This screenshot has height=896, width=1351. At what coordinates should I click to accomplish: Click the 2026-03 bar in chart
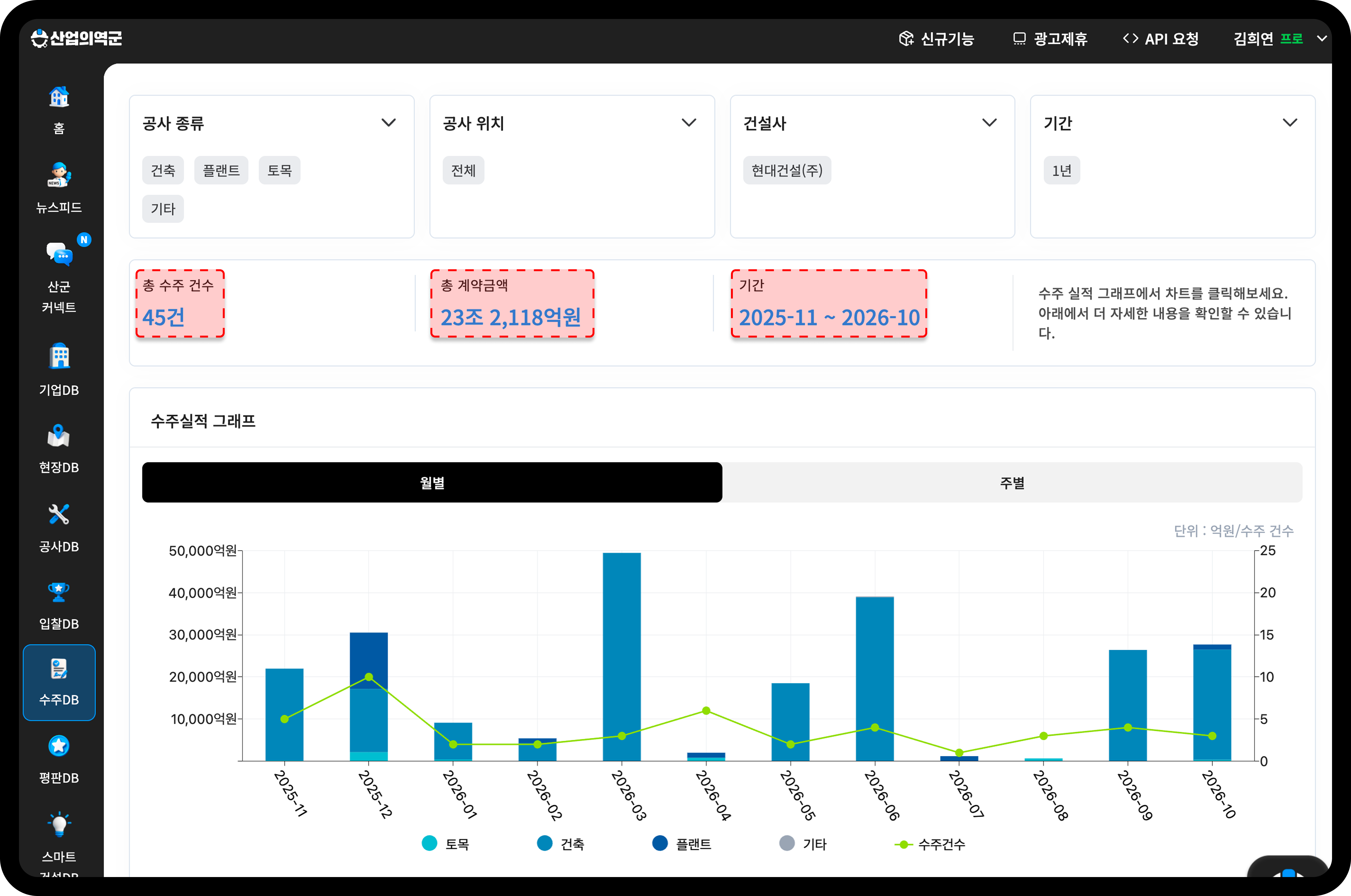(622, 656)
